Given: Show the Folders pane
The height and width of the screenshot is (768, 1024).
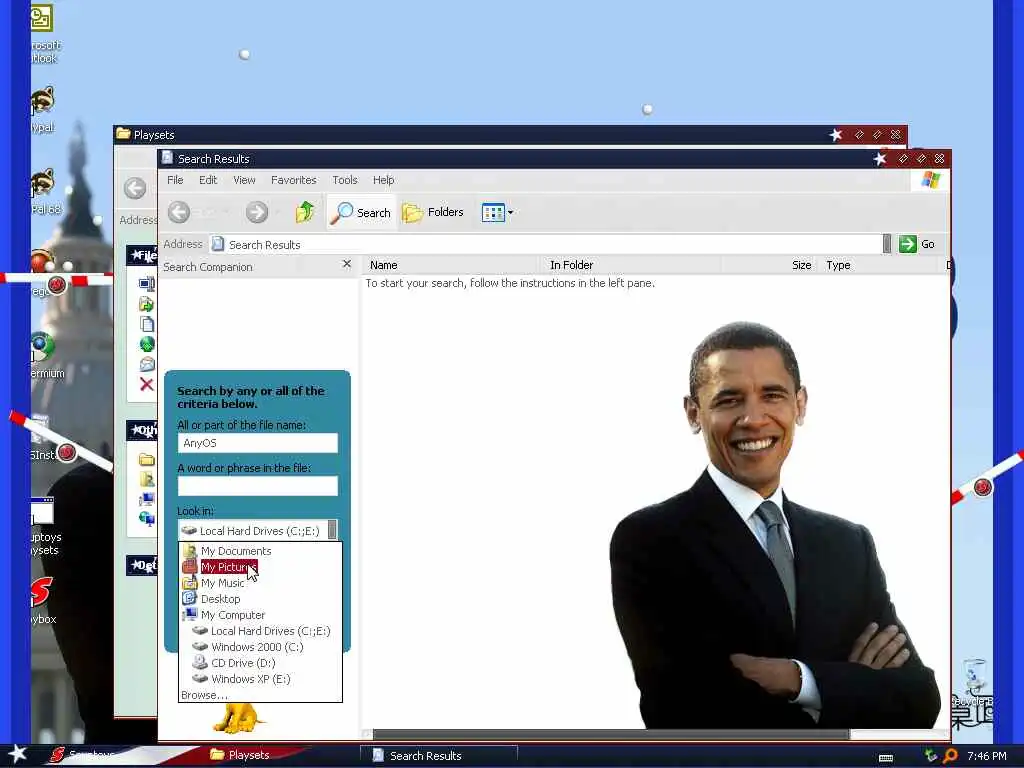Looking at the screenshot, I should click(x=433, y=212).
